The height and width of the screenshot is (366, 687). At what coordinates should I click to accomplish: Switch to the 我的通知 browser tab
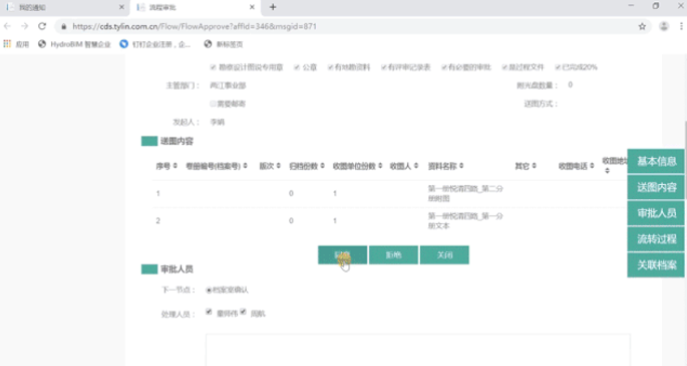pyautogui.click(x=64, y=7)
